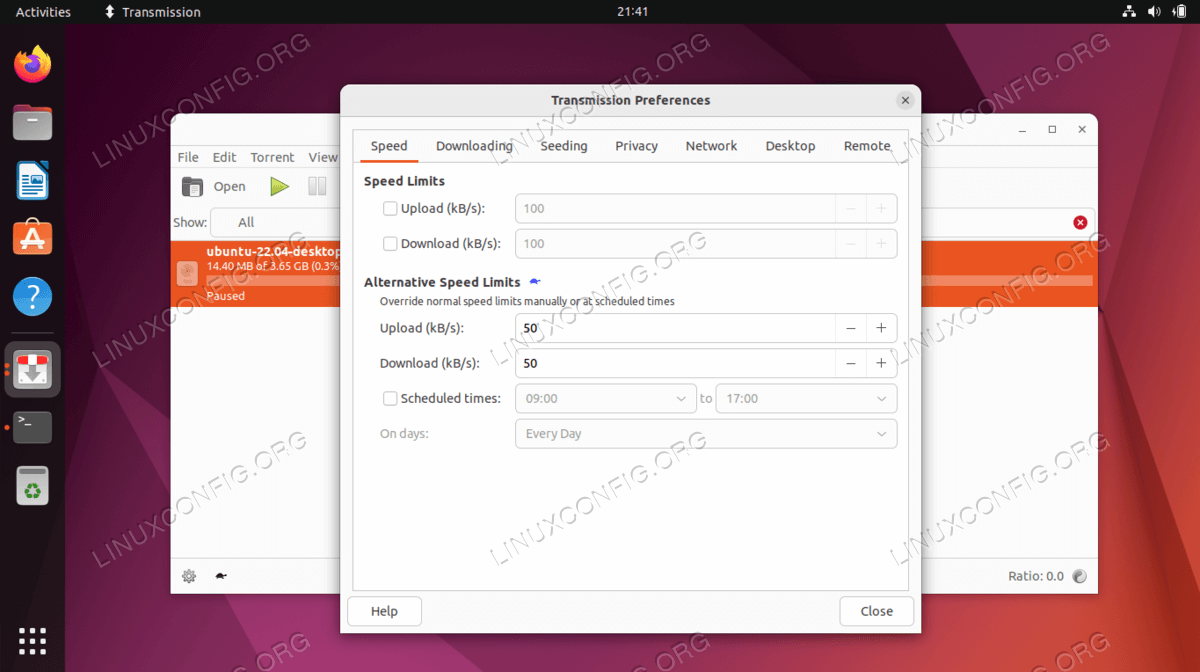
Task: Enable the Download speed limit checkbox
Action: (390, 244)
